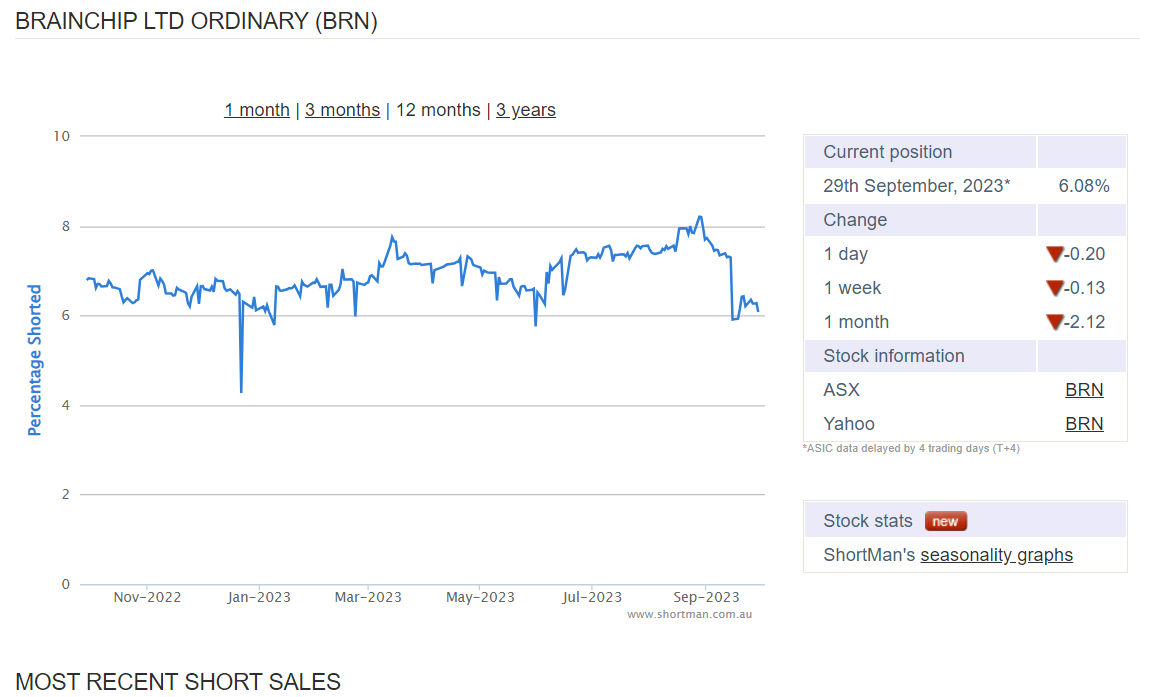Open the BRN link in ASX row
This screenshot has height=697, width=1157.
(1084, 390)
